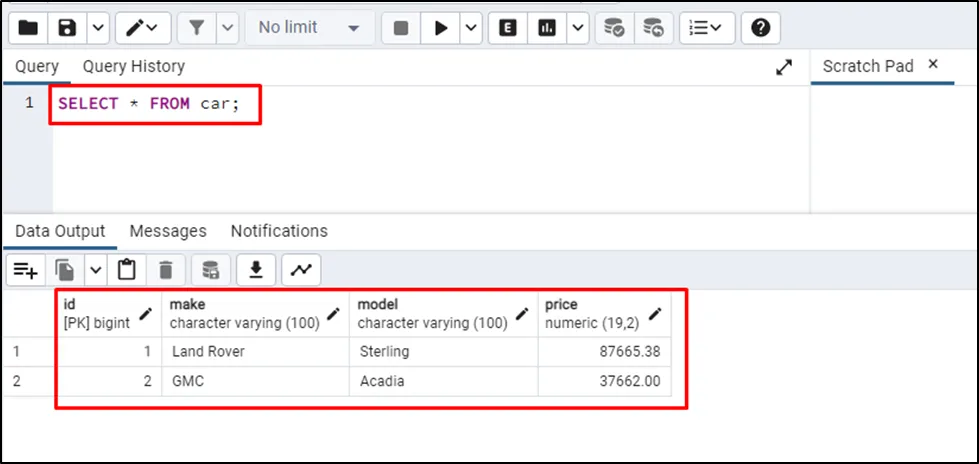
Task: Click the Open File folder icon
Action: tap(28, 28)
